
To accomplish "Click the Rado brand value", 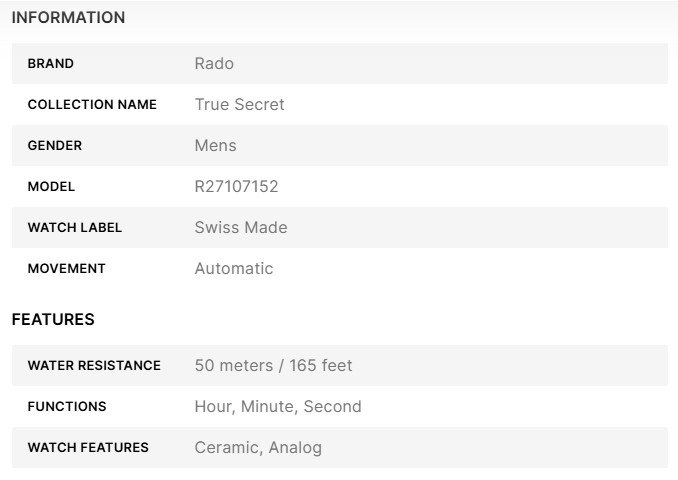I will 214,64.
